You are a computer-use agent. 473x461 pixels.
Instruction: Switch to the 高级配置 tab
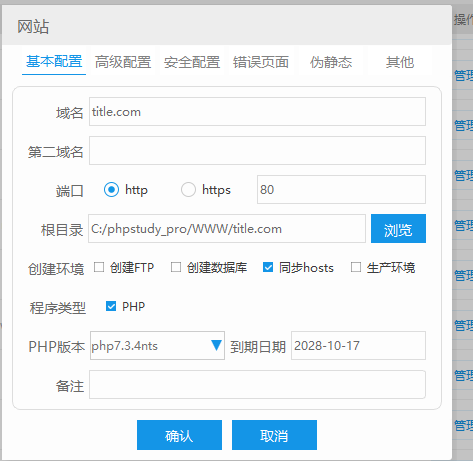[123, 62]
